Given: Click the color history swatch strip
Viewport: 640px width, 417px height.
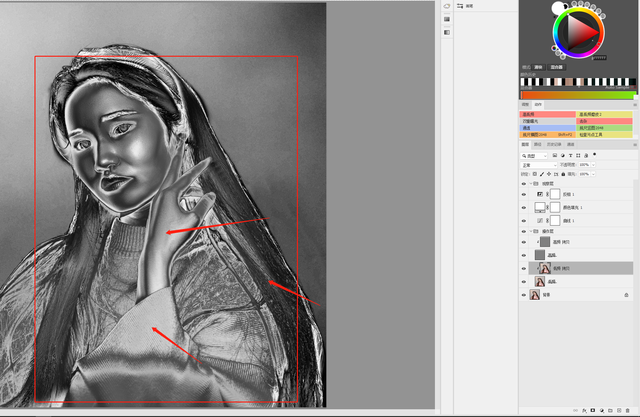Looking at the screenshot, I should pos(578,82).
